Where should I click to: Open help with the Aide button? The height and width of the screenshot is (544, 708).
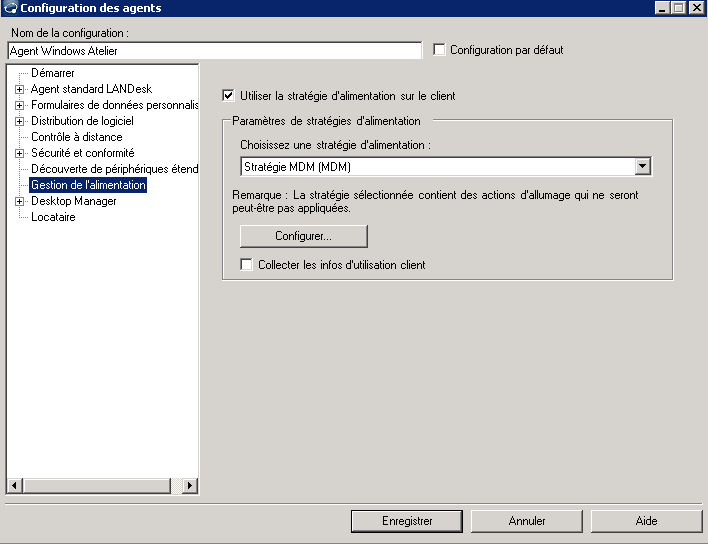click(x=646, y=521)
